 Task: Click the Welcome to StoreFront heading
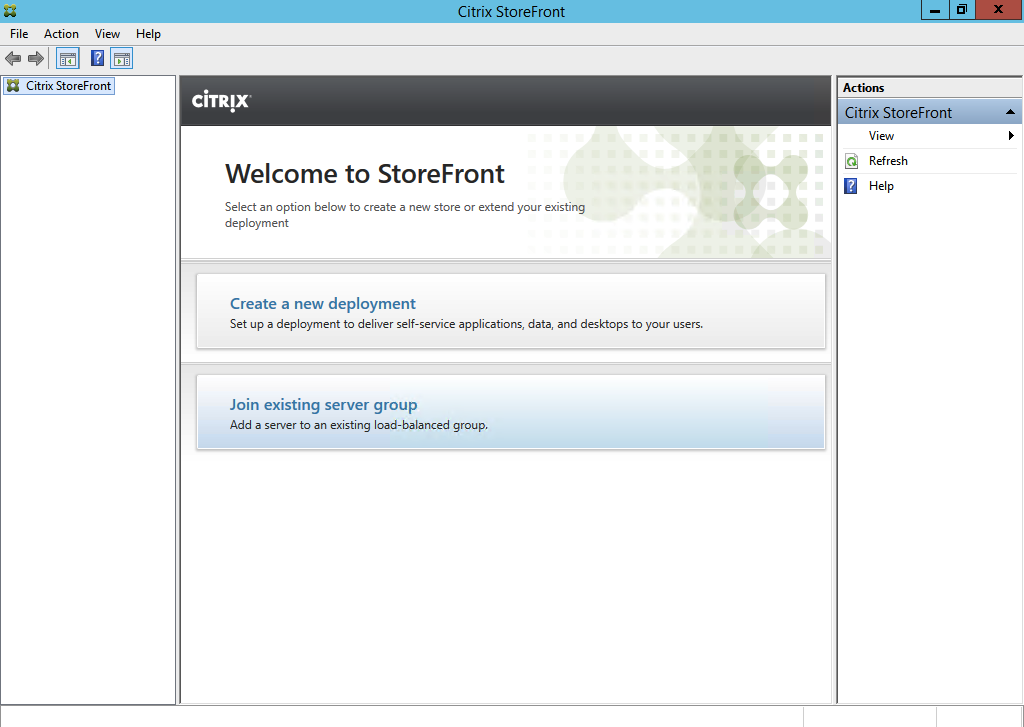pyautogui.click(x=364, y=174)
